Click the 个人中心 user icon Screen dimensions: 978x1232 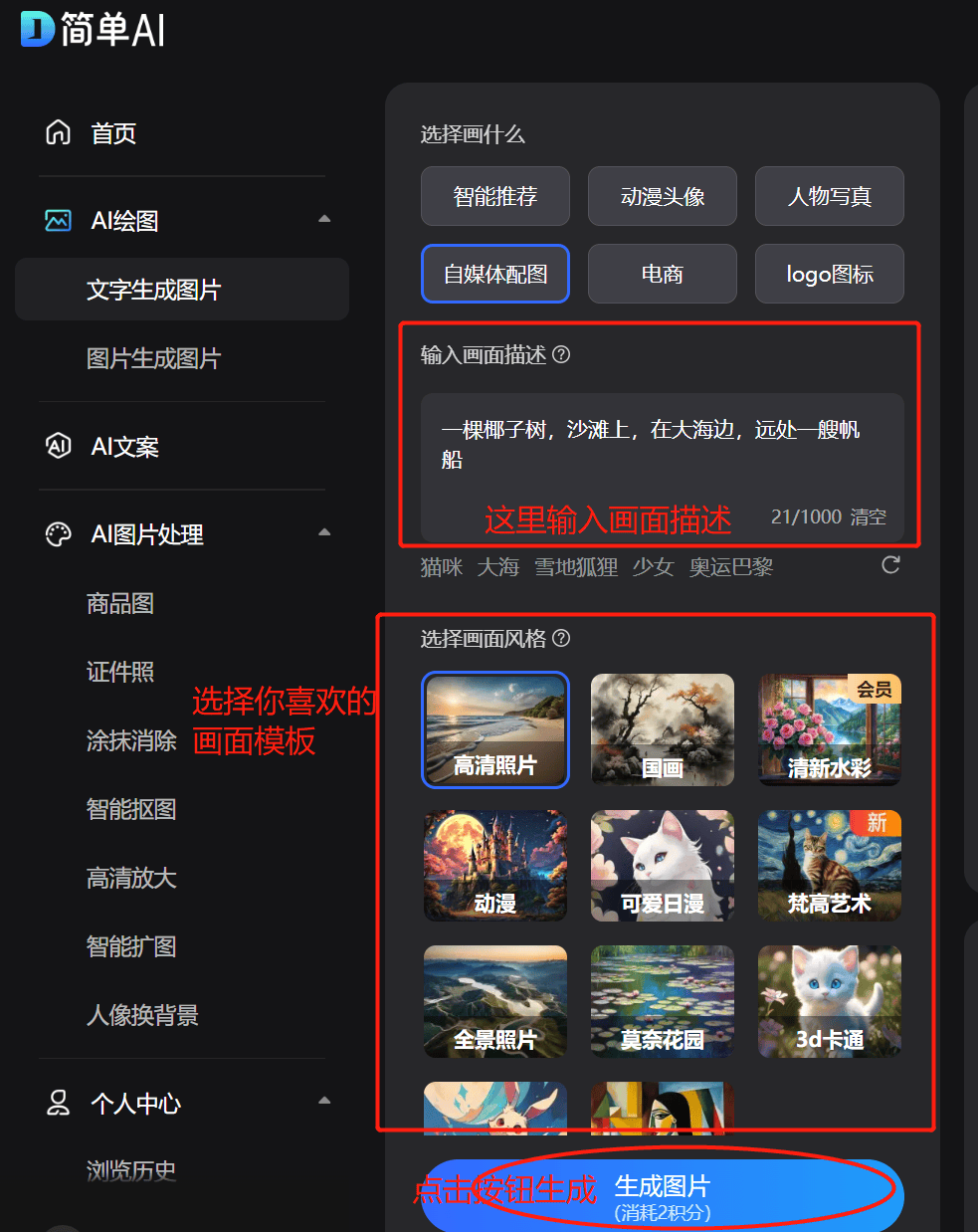(59, 1103)
